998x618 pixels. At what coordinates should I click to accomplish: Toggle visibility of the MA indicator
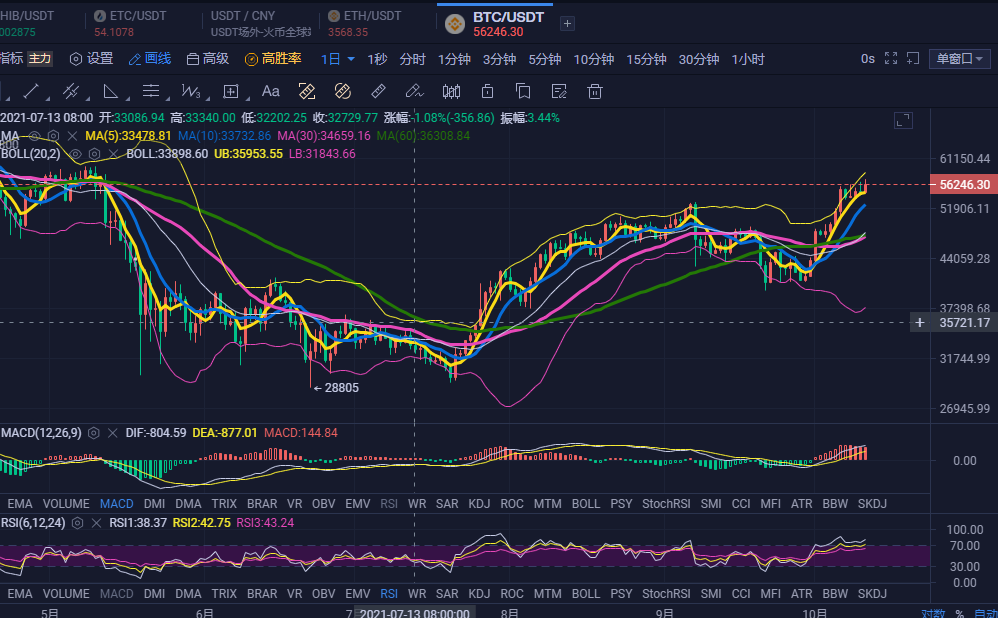point(35,135)
